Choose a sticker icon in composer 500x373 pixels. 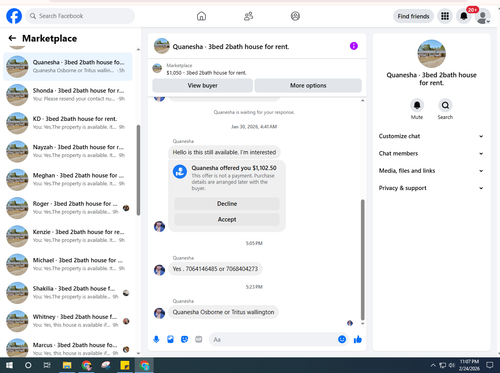click(x=184, y=339)
